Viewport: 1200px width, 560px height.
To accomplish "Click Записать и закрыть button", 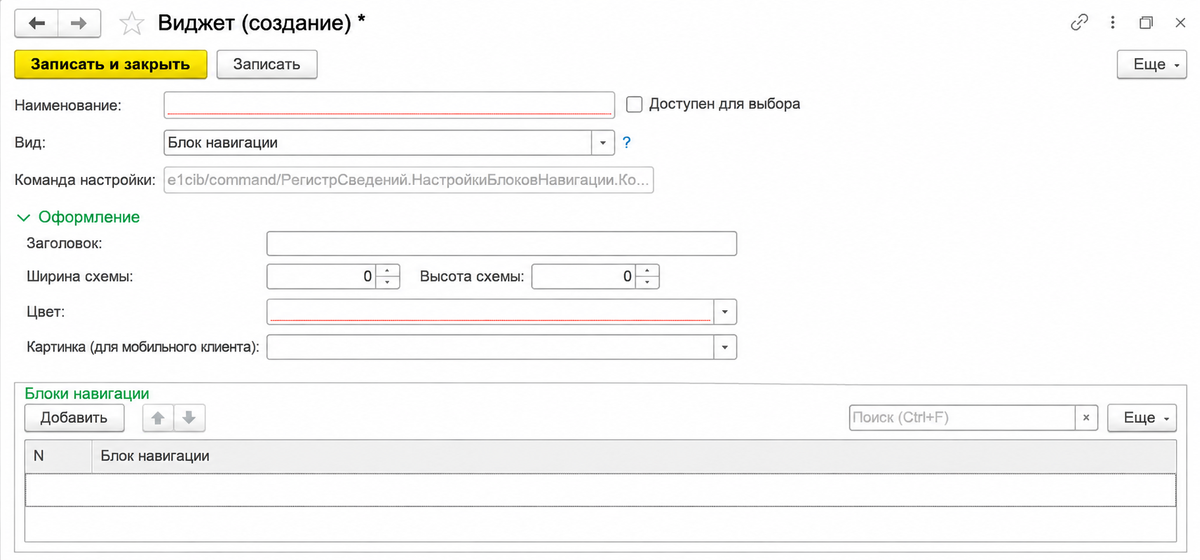I will point(111,64).
